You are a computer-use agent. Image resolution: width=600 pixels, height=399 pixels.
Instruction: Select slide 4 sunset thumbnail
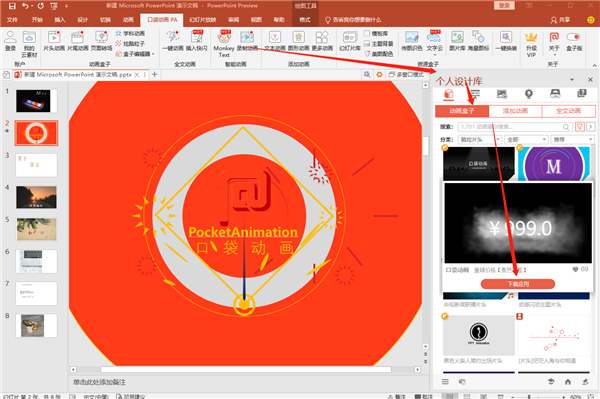[x=36, y=197]
